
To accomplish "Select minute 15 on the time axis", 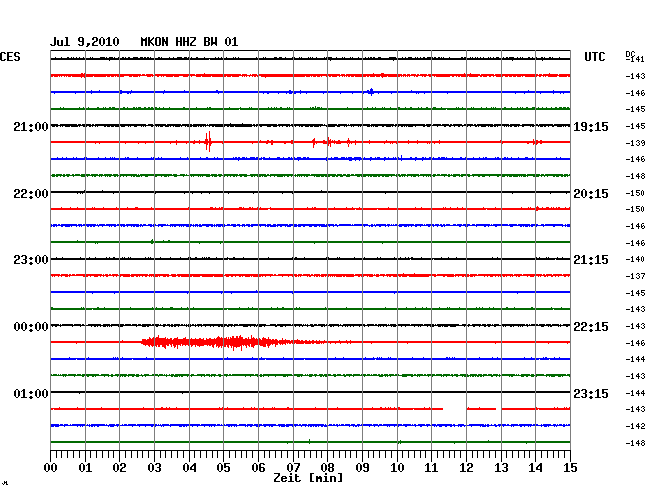I will (570, 468).
